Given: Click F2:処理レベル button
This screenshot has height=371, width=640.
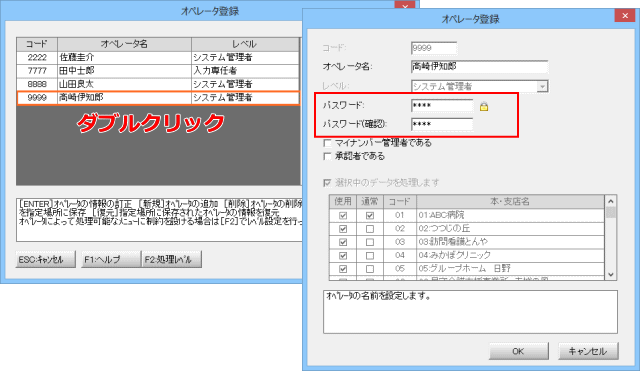Looking at the screenshot, I should (x=171, y=260).
